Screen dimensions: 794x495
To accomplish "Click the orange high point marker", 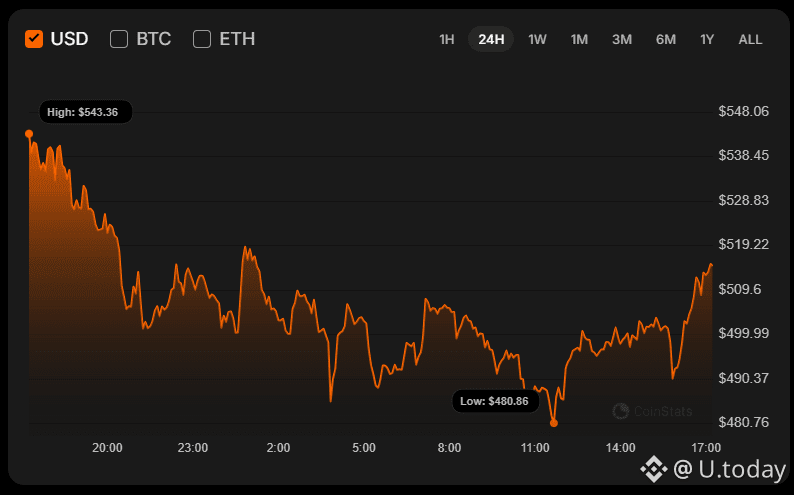I will 29,133.
